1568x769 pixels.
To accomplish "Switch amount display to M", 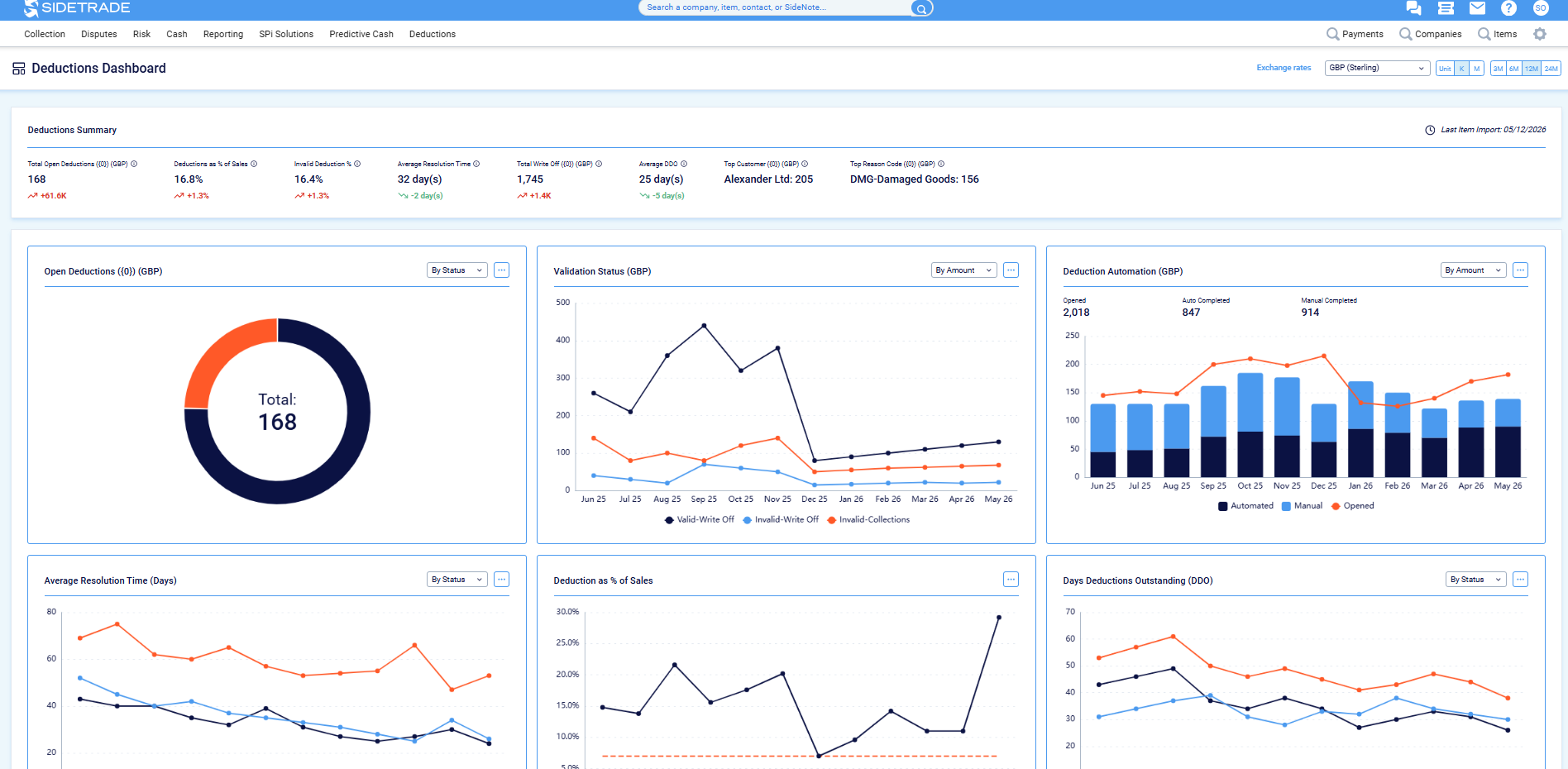I will point(1476,69).
